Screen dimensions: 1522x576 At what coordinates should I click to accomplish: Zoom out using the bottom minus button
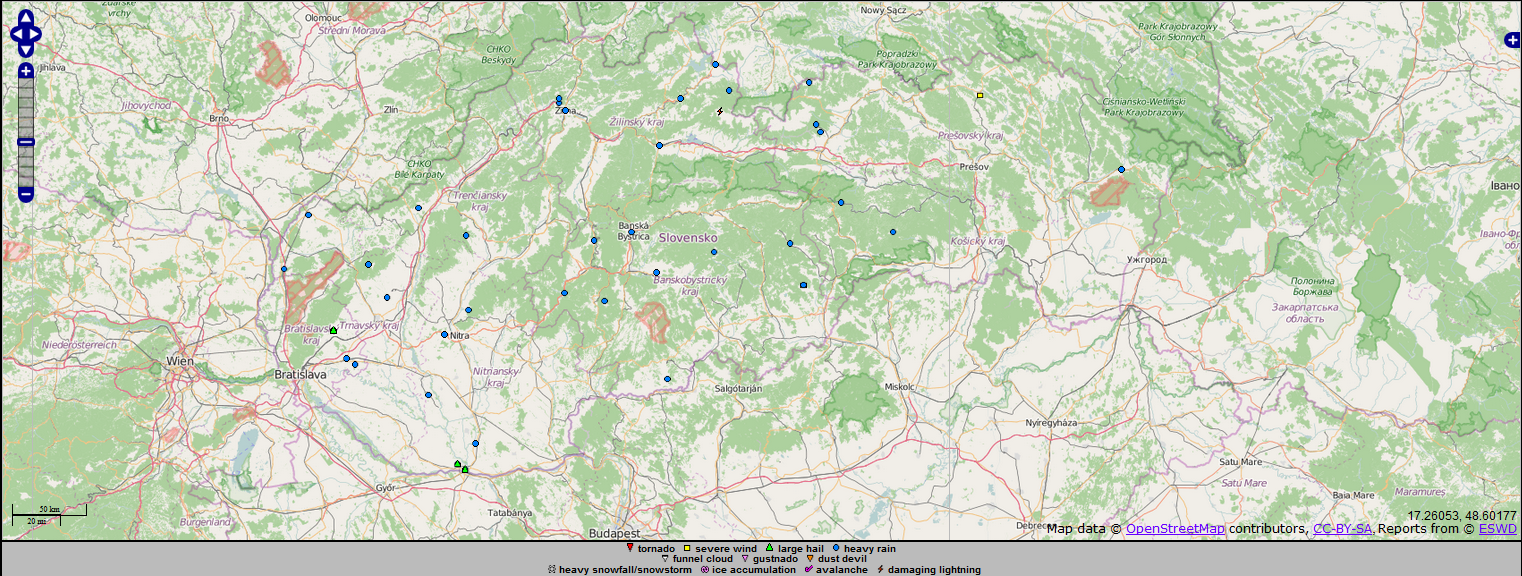tap(26, 194)
